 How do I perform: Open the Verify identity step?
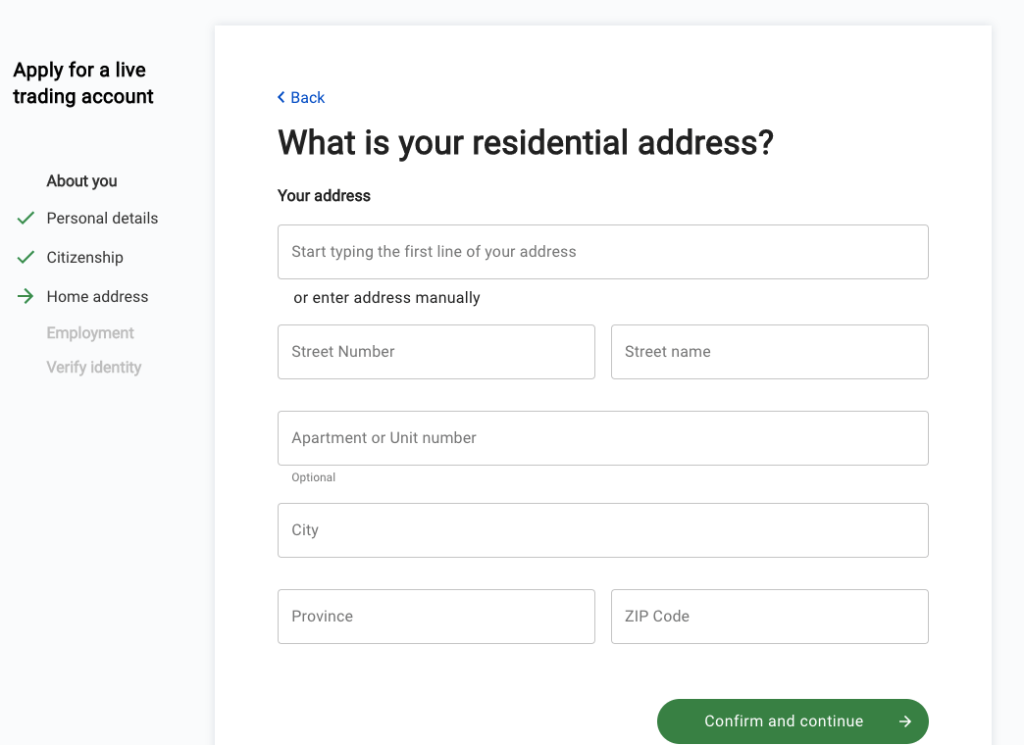[93, 367]
